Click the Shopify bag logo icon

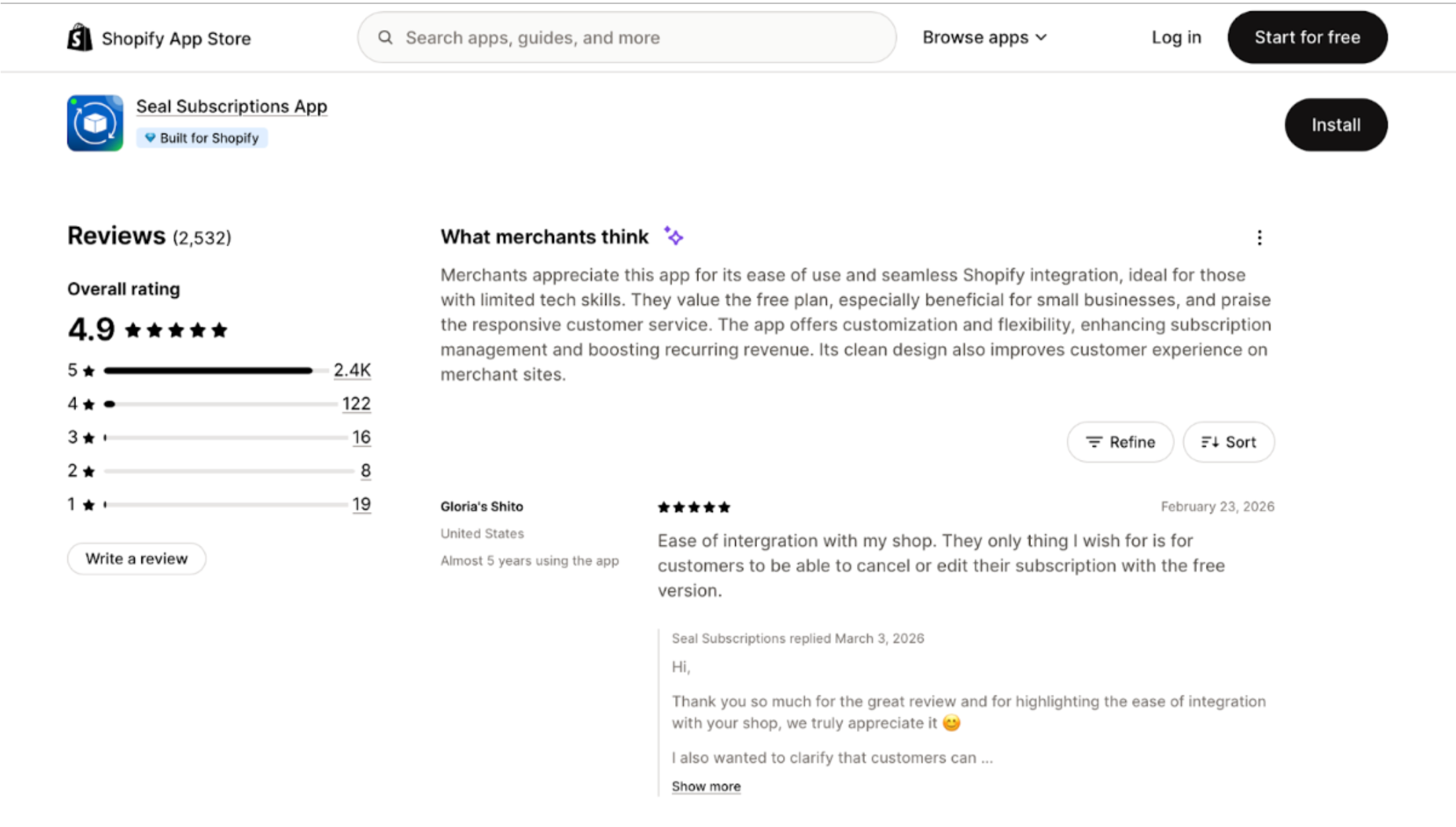(79, 38)
